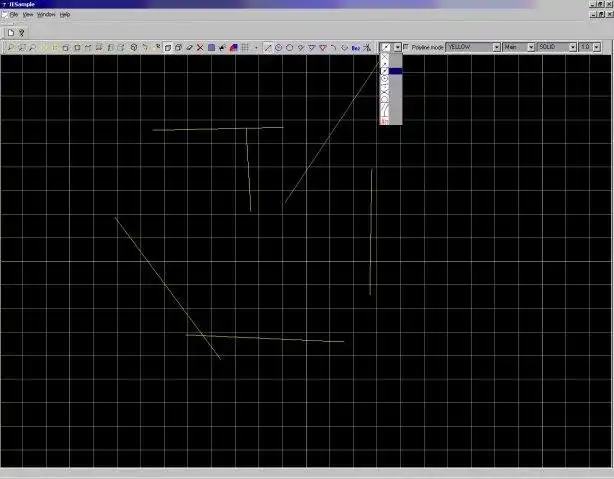Select the blue text tool icon
Screen dimensions: 614x479
pos(356,48)
